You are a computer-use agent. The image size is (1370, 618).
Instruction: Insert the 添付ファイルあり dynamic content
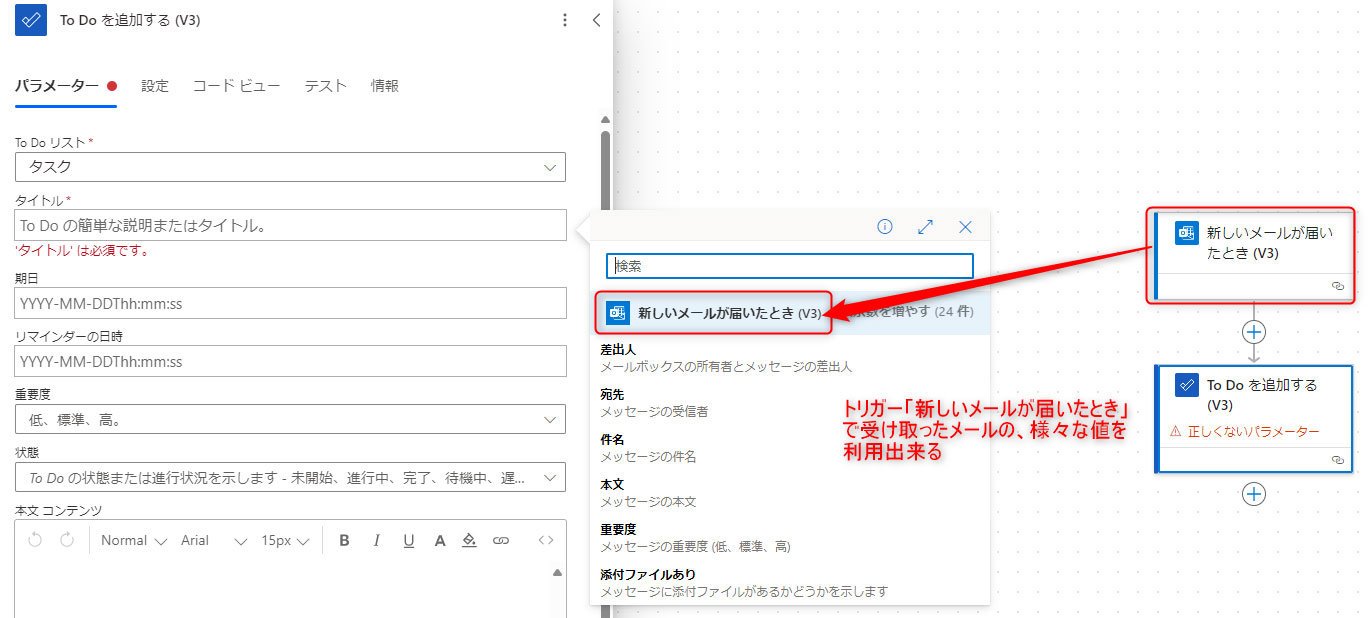790,583
